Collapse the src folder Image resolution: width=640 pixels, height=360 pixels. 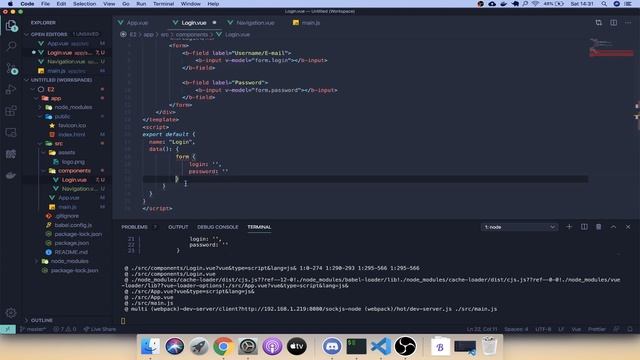[59, 144]
